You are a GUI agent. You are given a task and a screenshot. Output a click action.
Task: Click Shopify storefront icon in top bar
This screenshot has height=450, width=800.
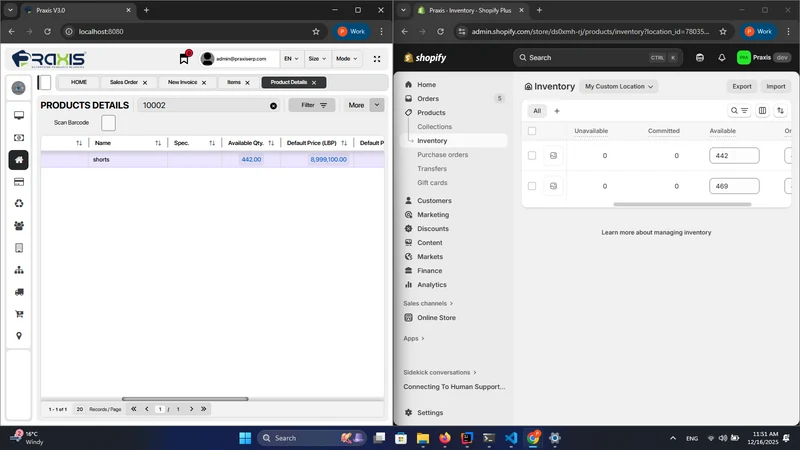click(x=699, y=58)
